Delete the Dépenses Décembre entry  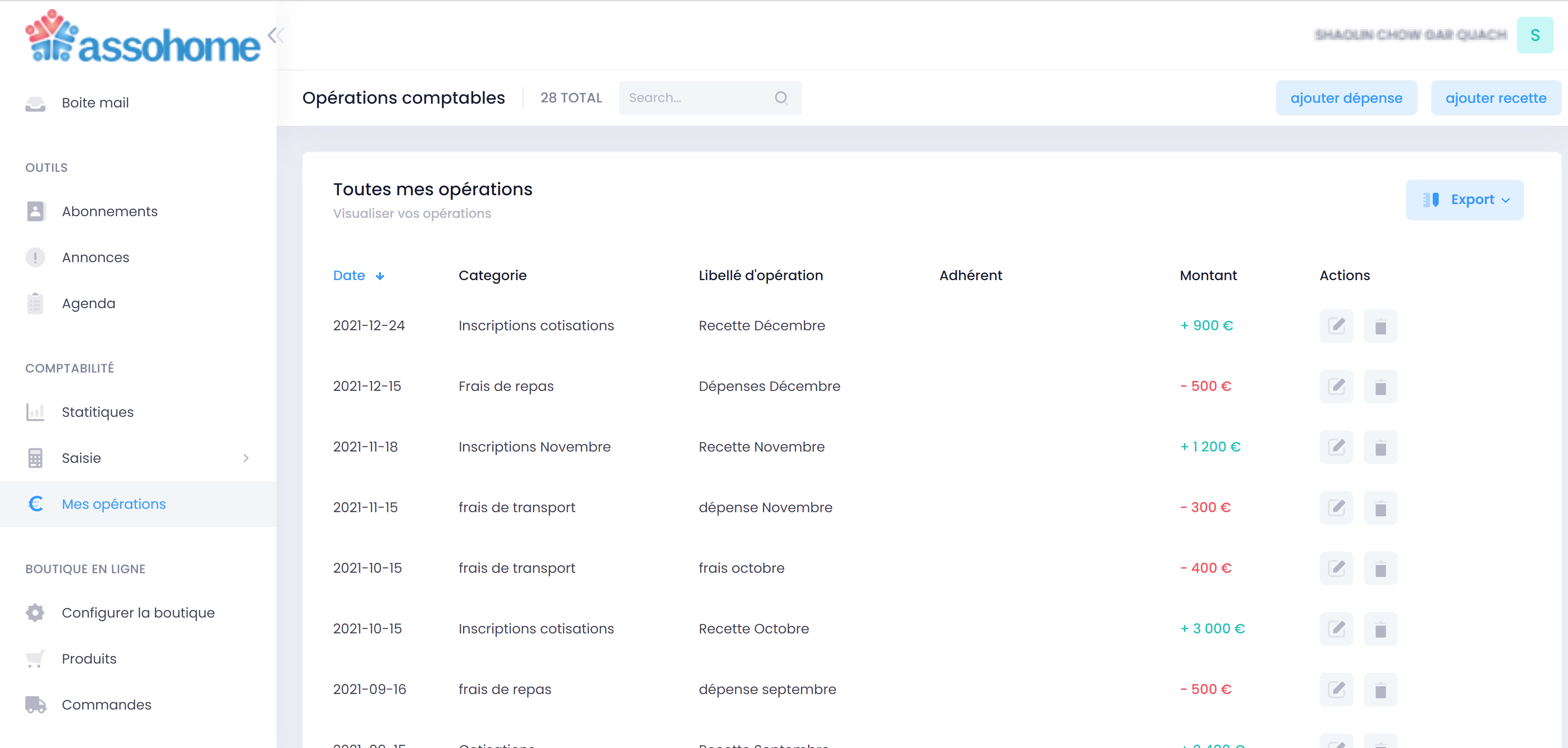point(1381,386)
